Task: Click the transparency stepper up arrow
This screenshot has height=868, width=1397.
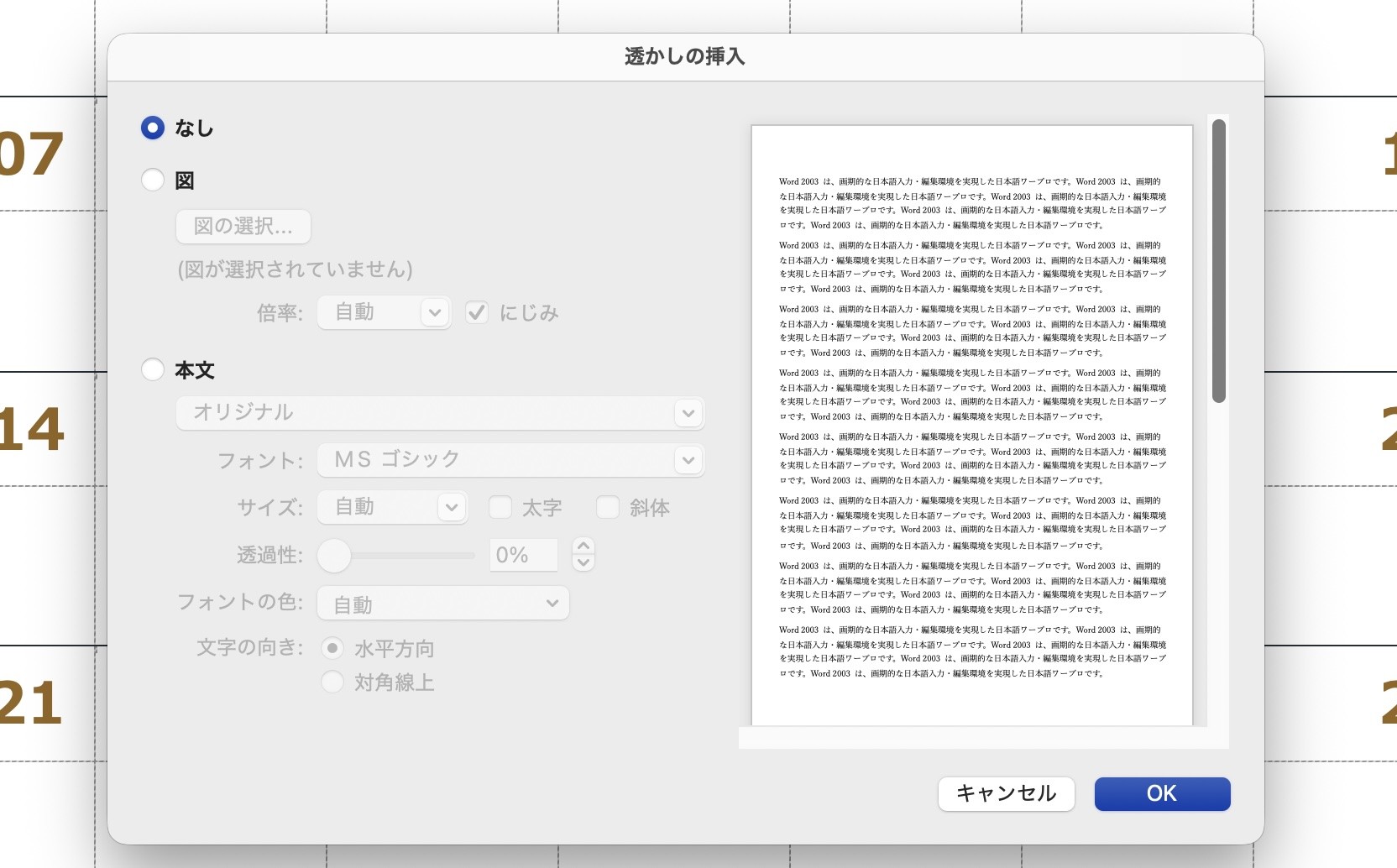Action: coord(583,546)
